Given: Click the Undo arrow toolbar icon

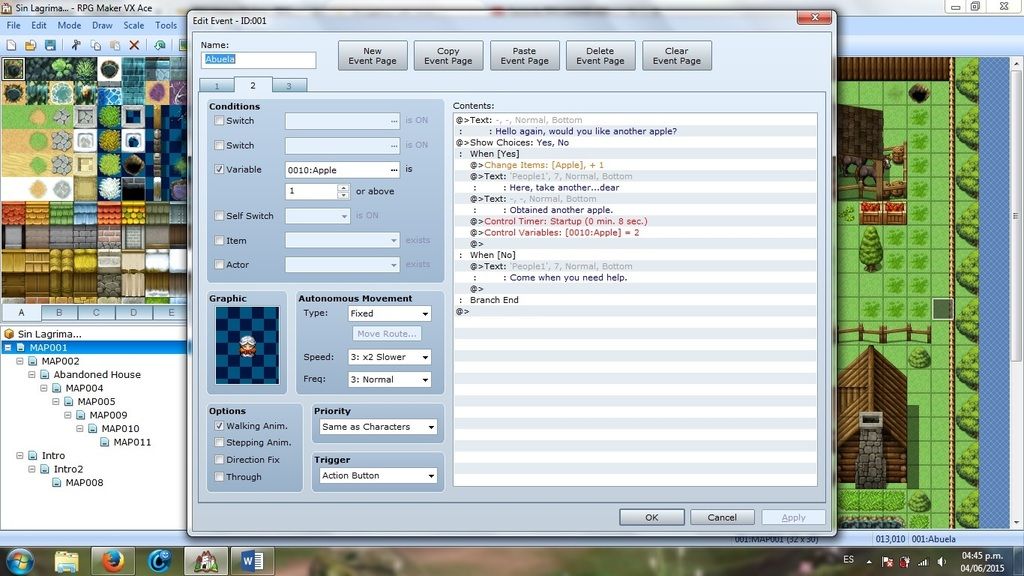Looking at the screenshot, I should 160,45.
